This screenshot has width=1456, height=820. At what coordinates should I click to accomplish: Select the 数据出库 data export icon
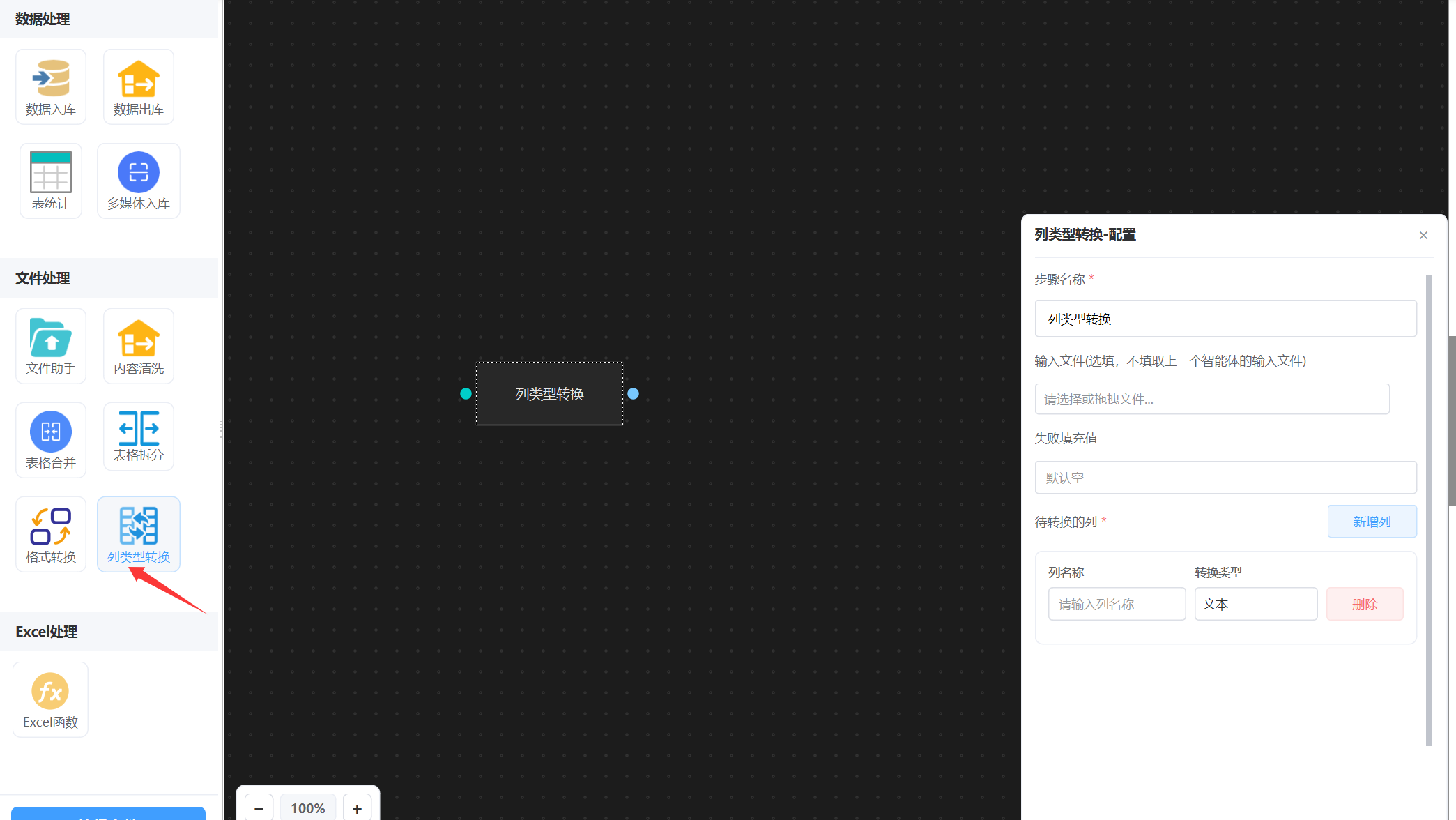click(138, 86)
